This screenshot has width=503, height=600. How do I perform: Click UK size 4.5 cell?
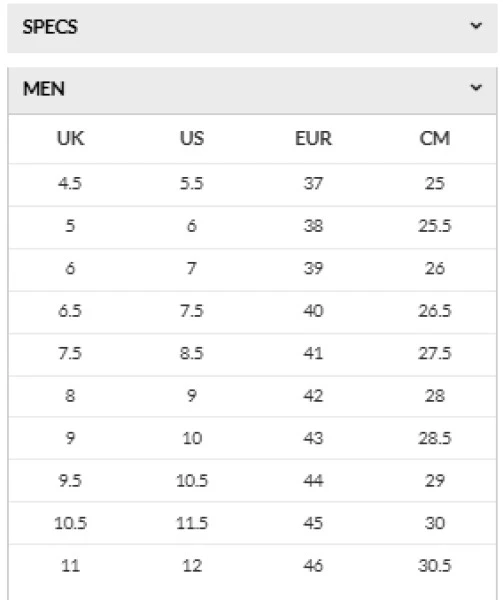tap(70, 183)
